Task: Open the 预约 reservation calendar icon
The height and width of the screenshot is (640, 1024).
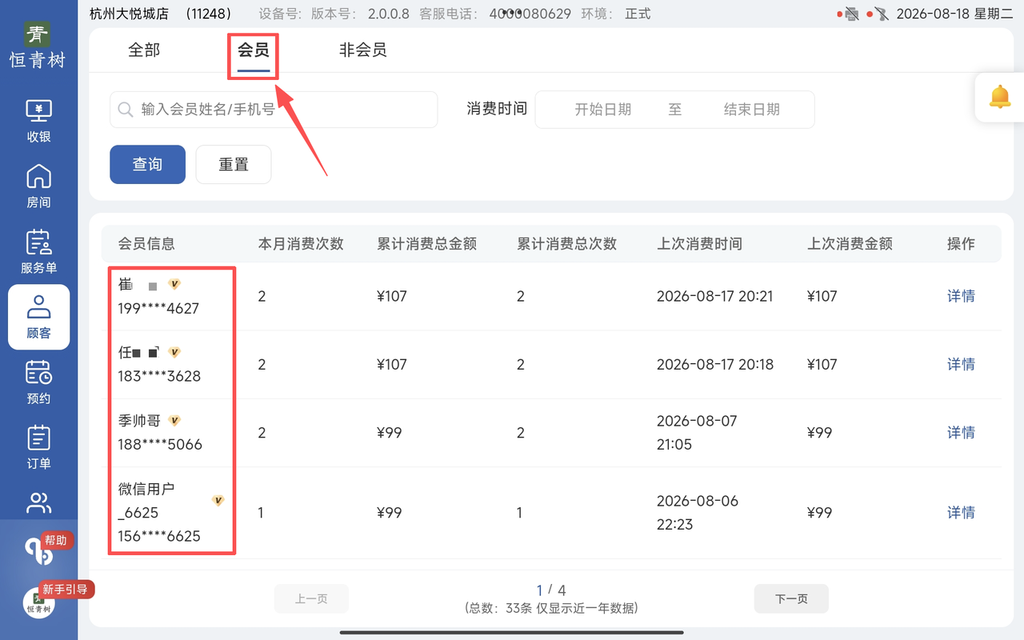Action: pyautogui.click(x=39, y=382)
